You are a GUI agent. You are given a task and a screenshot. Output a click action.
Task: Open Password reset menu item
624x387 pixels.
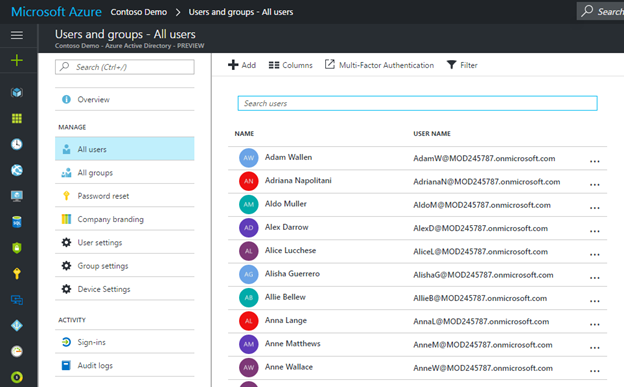coord(125,195)
